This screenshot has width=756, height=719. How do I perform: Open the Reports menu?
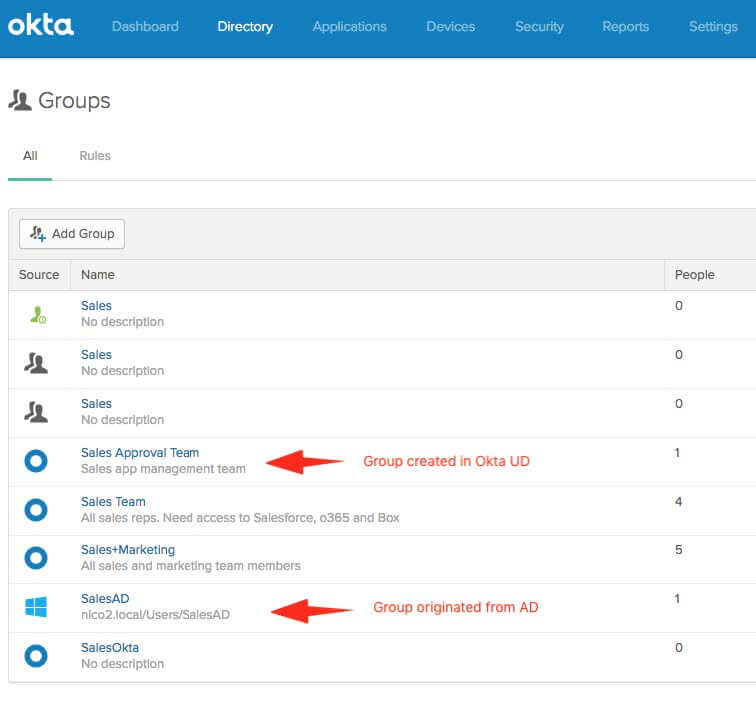point(625,27)
